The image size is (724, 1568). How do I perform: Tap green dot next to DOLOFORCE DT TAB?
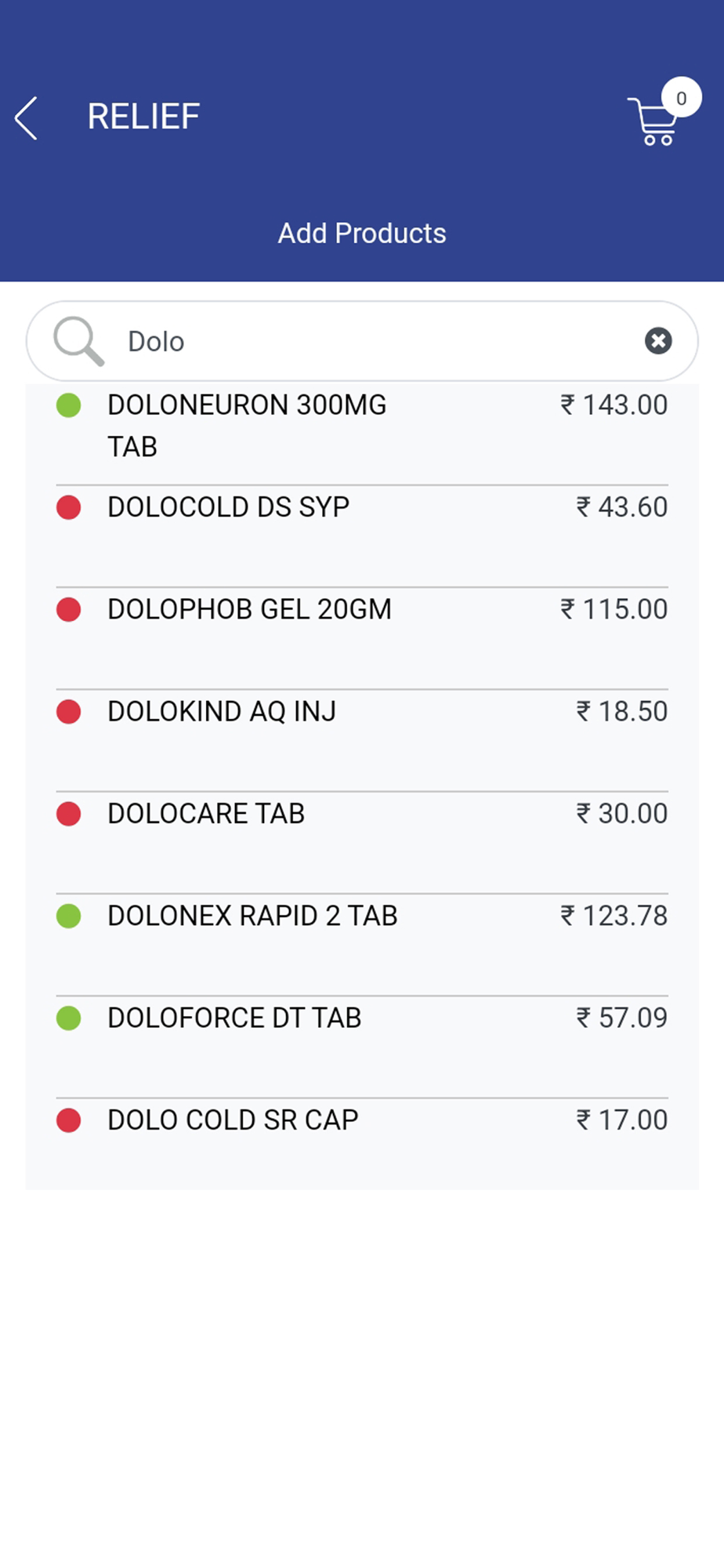click(x=69, y=1018)
